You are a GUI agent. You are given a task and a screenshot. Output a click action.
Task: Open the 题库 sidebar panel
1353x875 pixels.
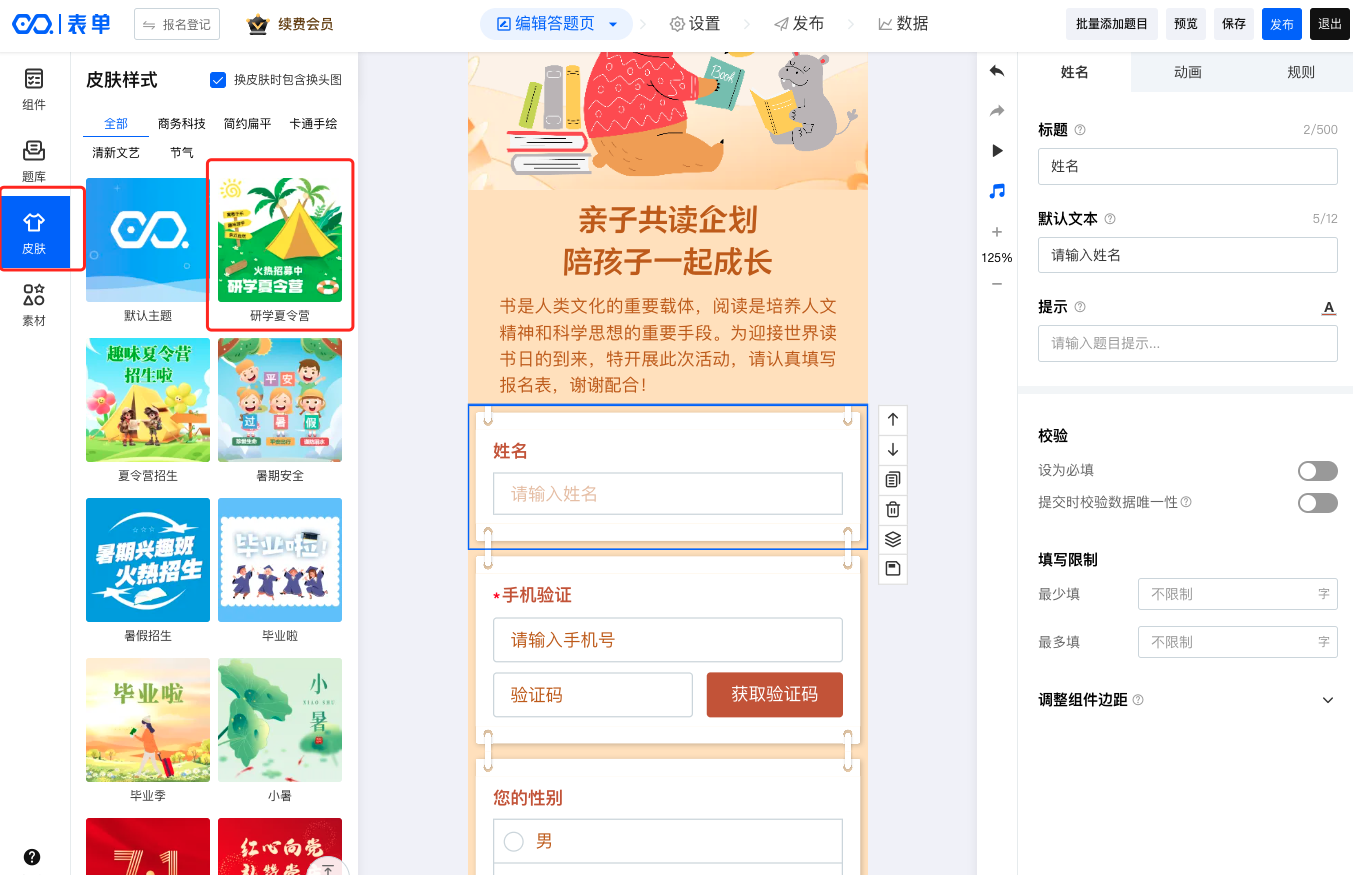coord(34,160)
